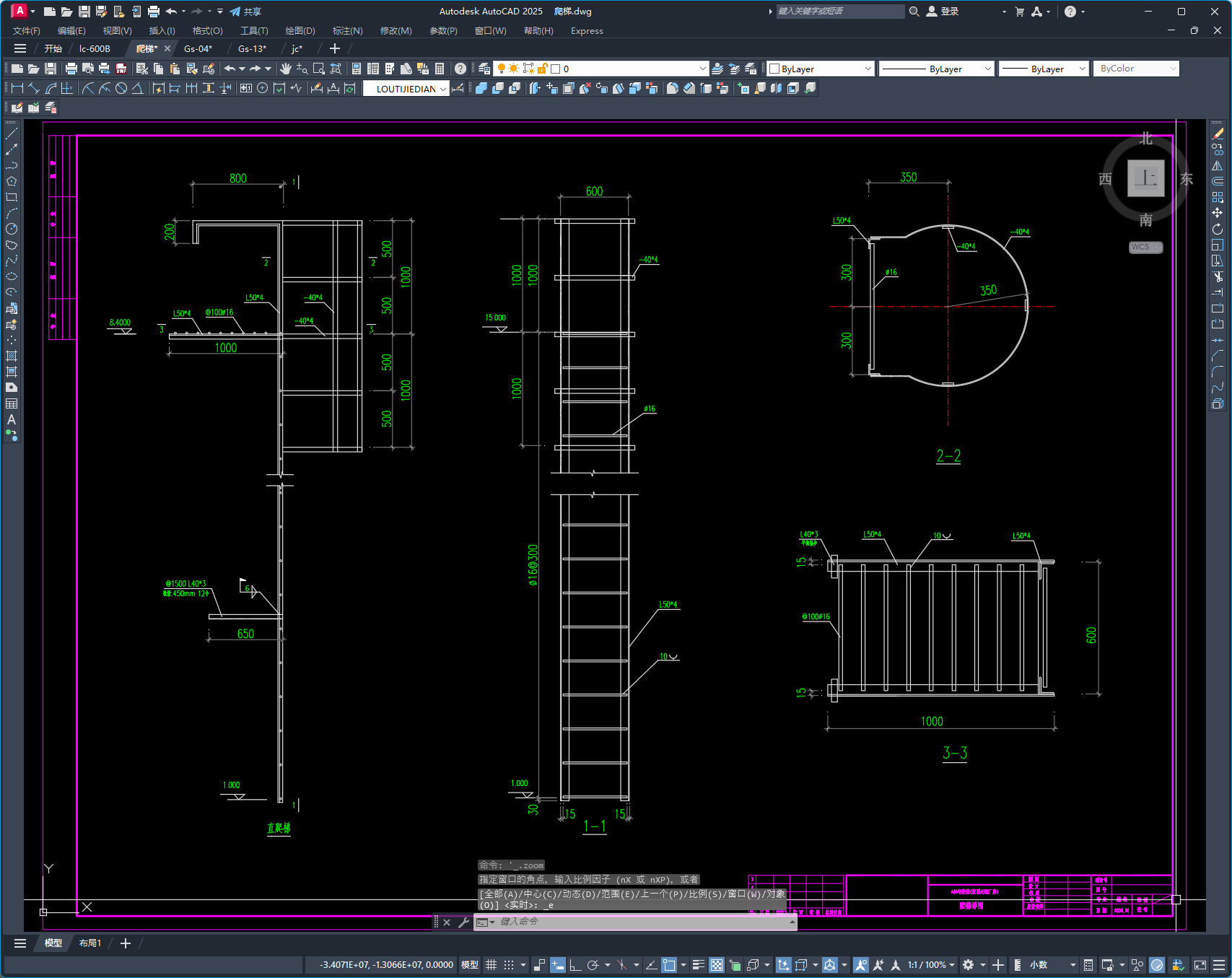The image size is (1232, 978).
Task: Switch to the lc-600B drawing tab
Action: [x=95, y=48]
